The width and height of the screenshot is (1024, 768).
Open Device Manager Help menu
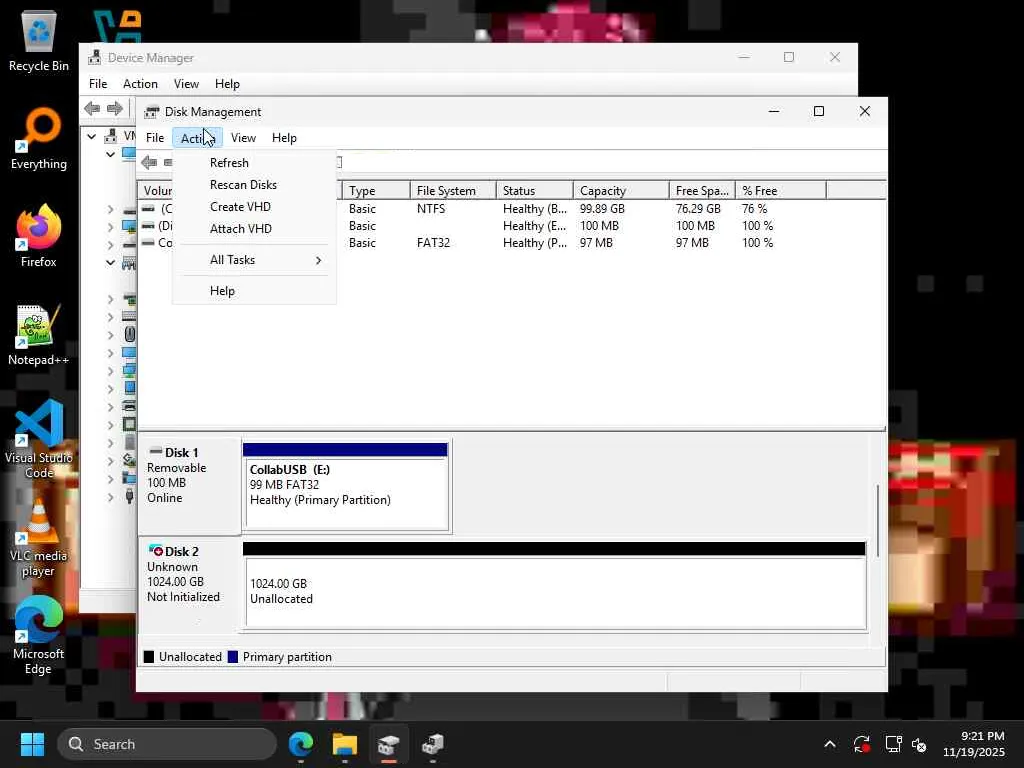pyautogui.click(x=227, y=84)
